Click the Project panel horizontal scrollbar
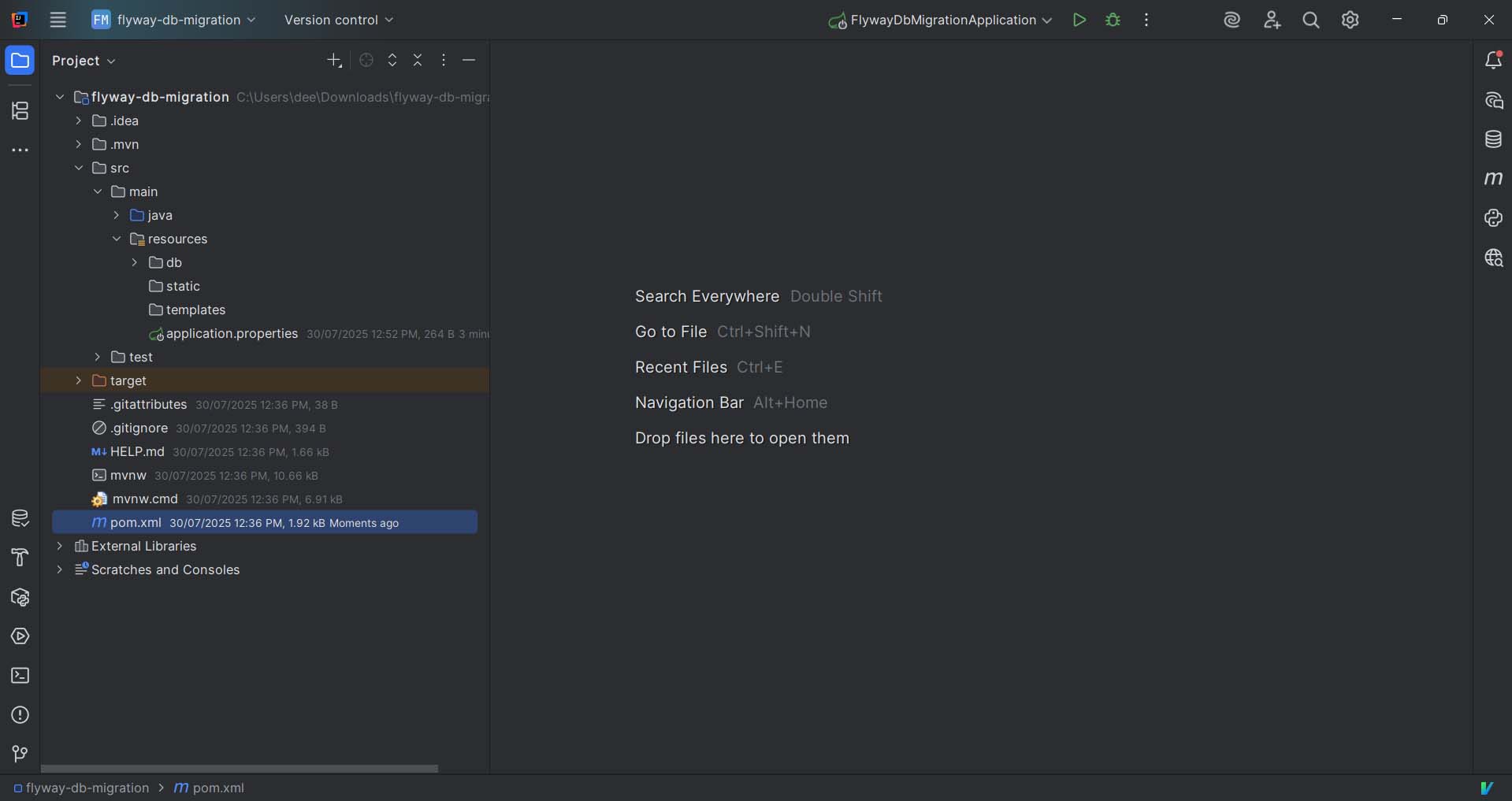1512x801 pixels. click(240, 768)
